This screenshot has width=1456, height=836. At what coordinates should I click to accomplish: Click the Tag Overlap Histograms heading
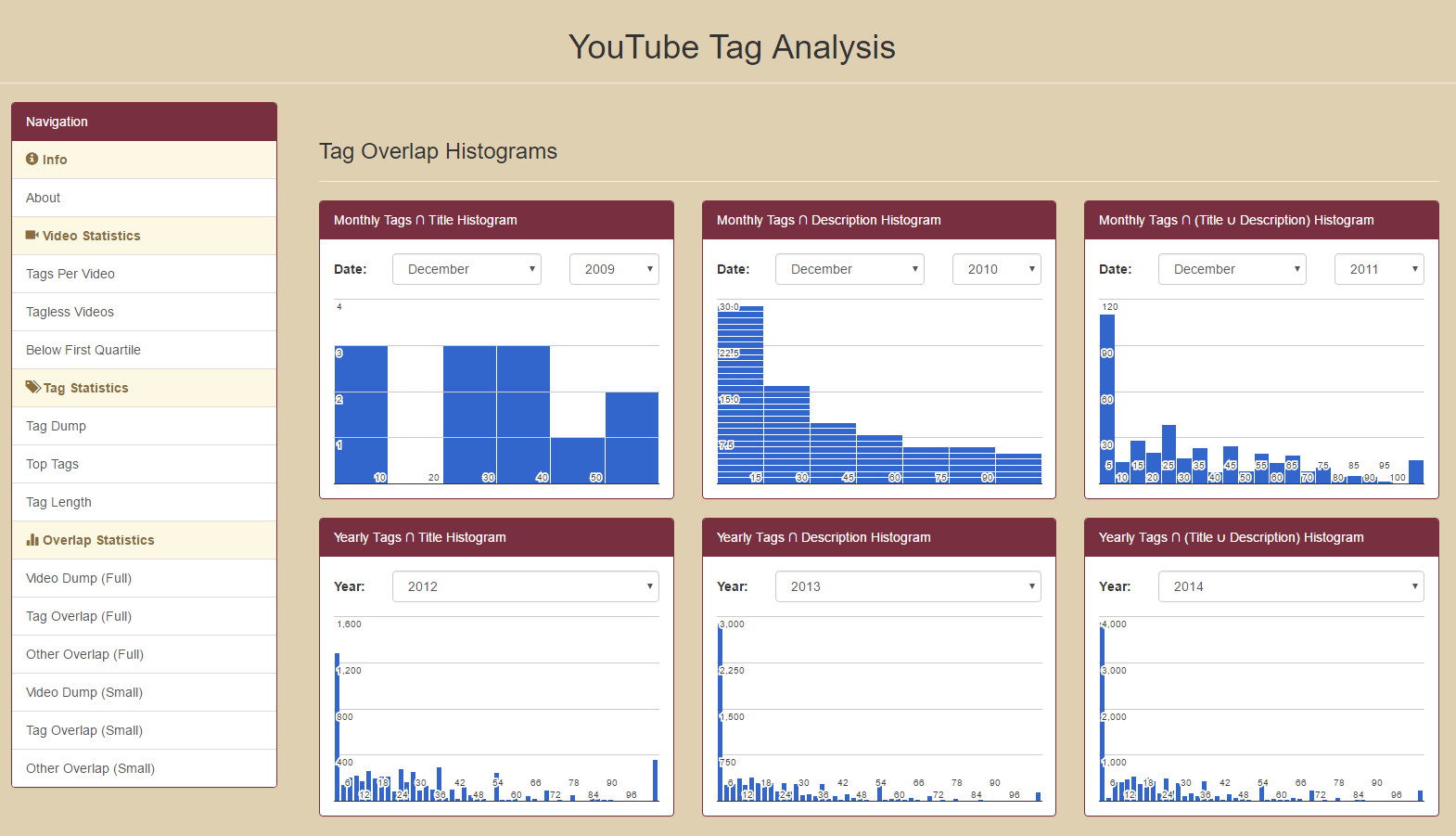pos(438,151)
